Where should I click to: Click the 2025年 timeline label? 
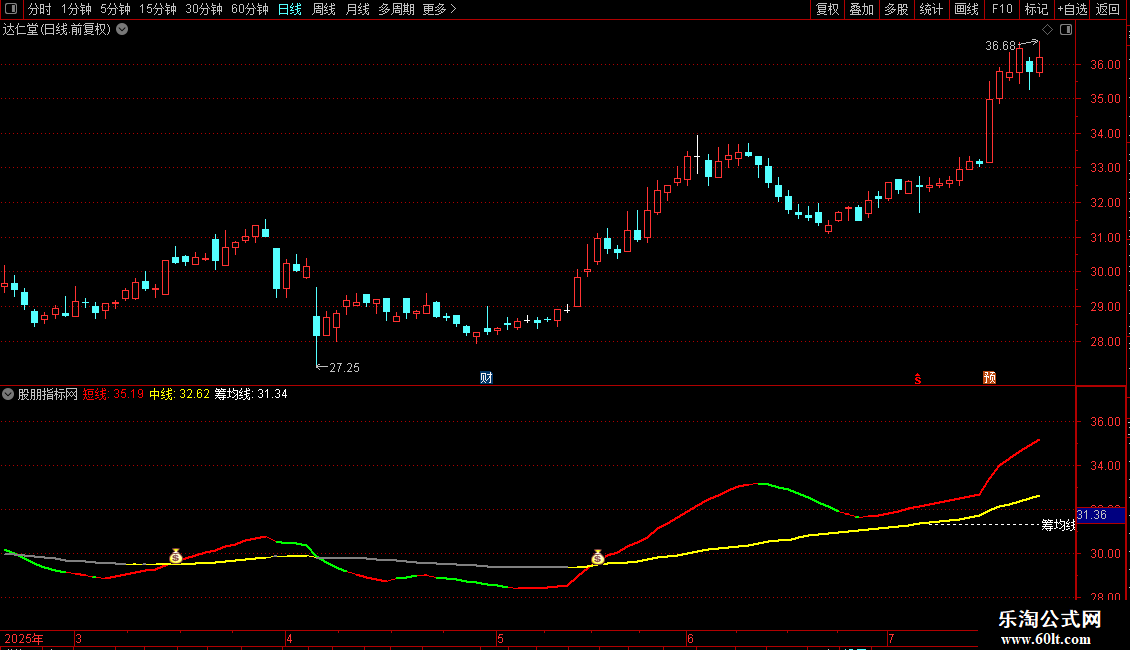24,638
